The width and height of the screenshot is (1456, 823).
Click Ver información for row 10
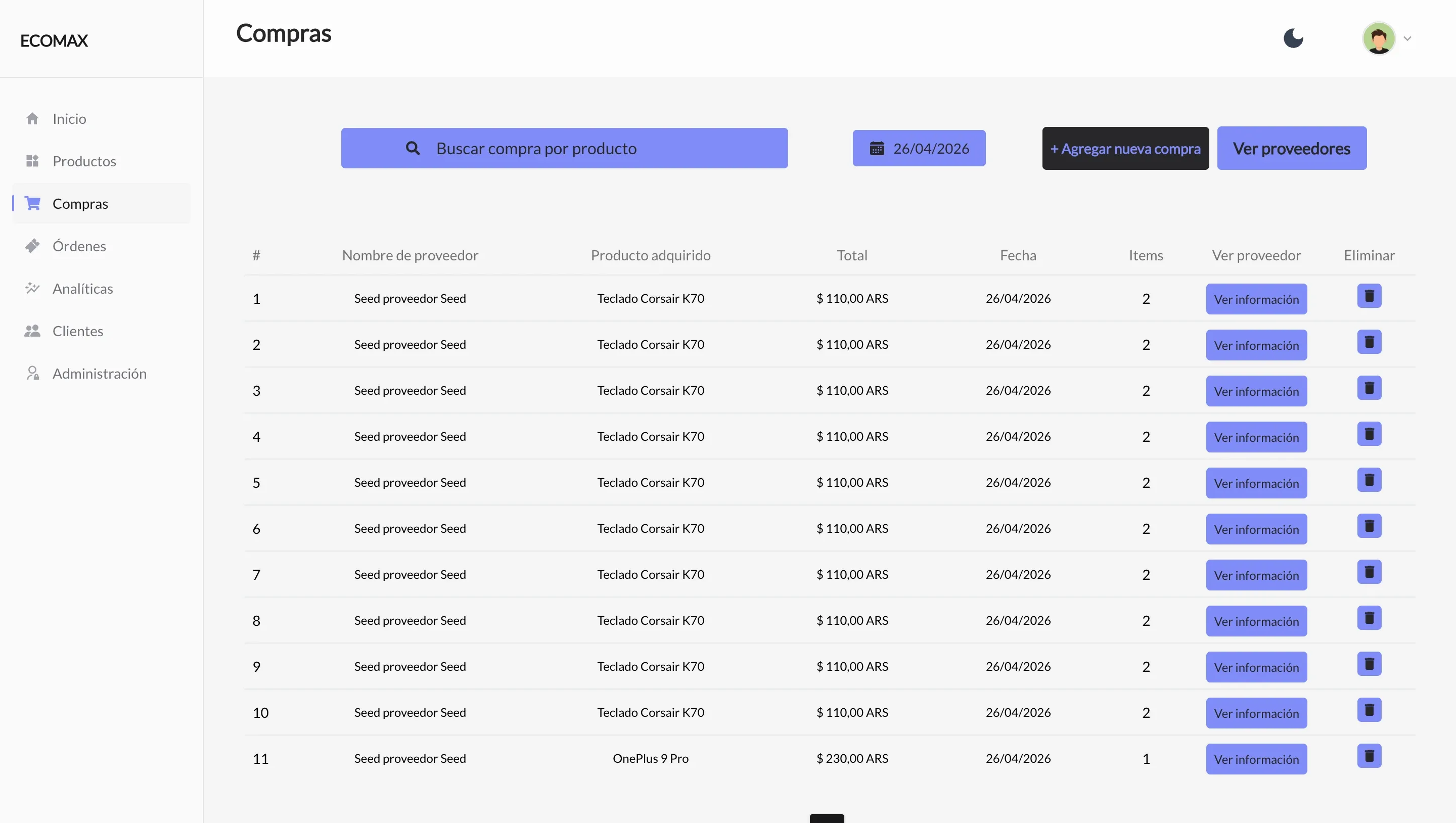(x=1256, y=713)
